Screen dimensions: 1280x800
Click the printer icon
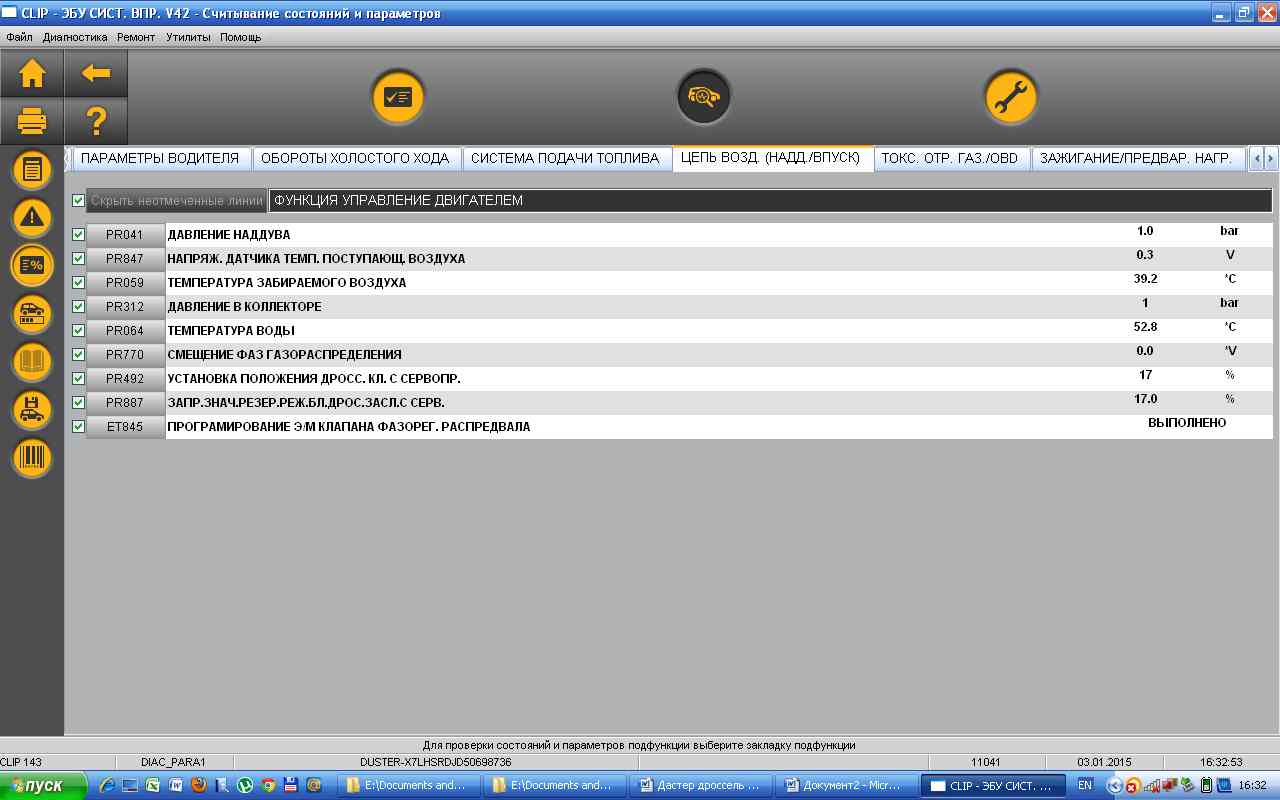[x=32, y=122]
